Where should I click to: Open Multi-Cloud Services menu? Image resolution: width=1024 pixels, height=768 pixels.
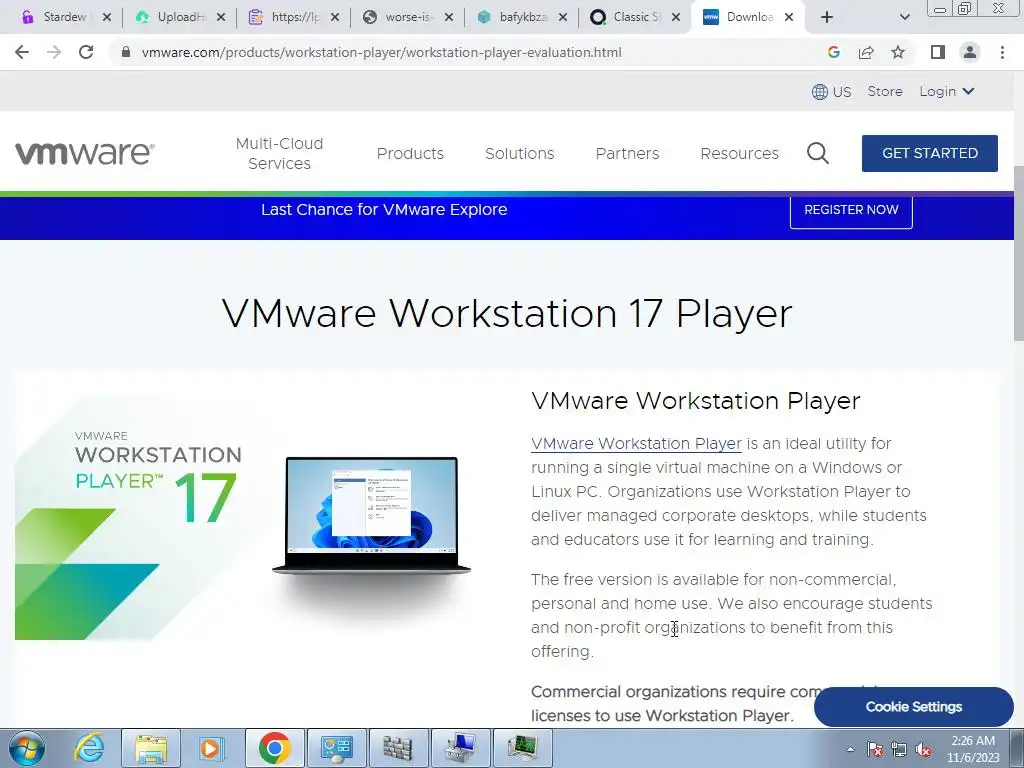click(280, 153)
